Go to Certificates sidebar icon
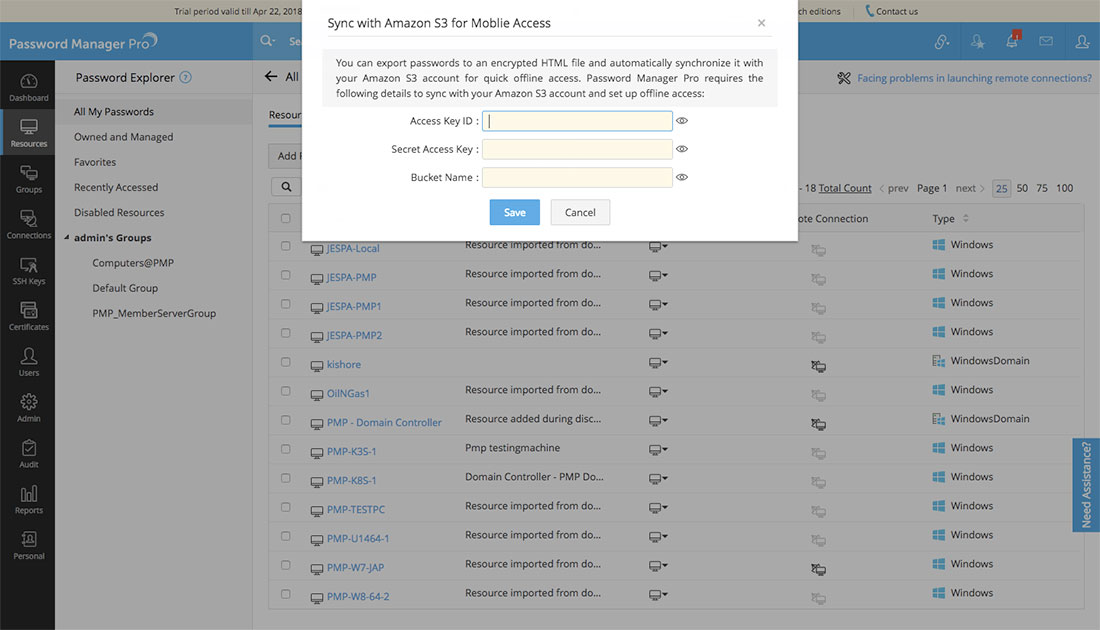 point(28,316)
